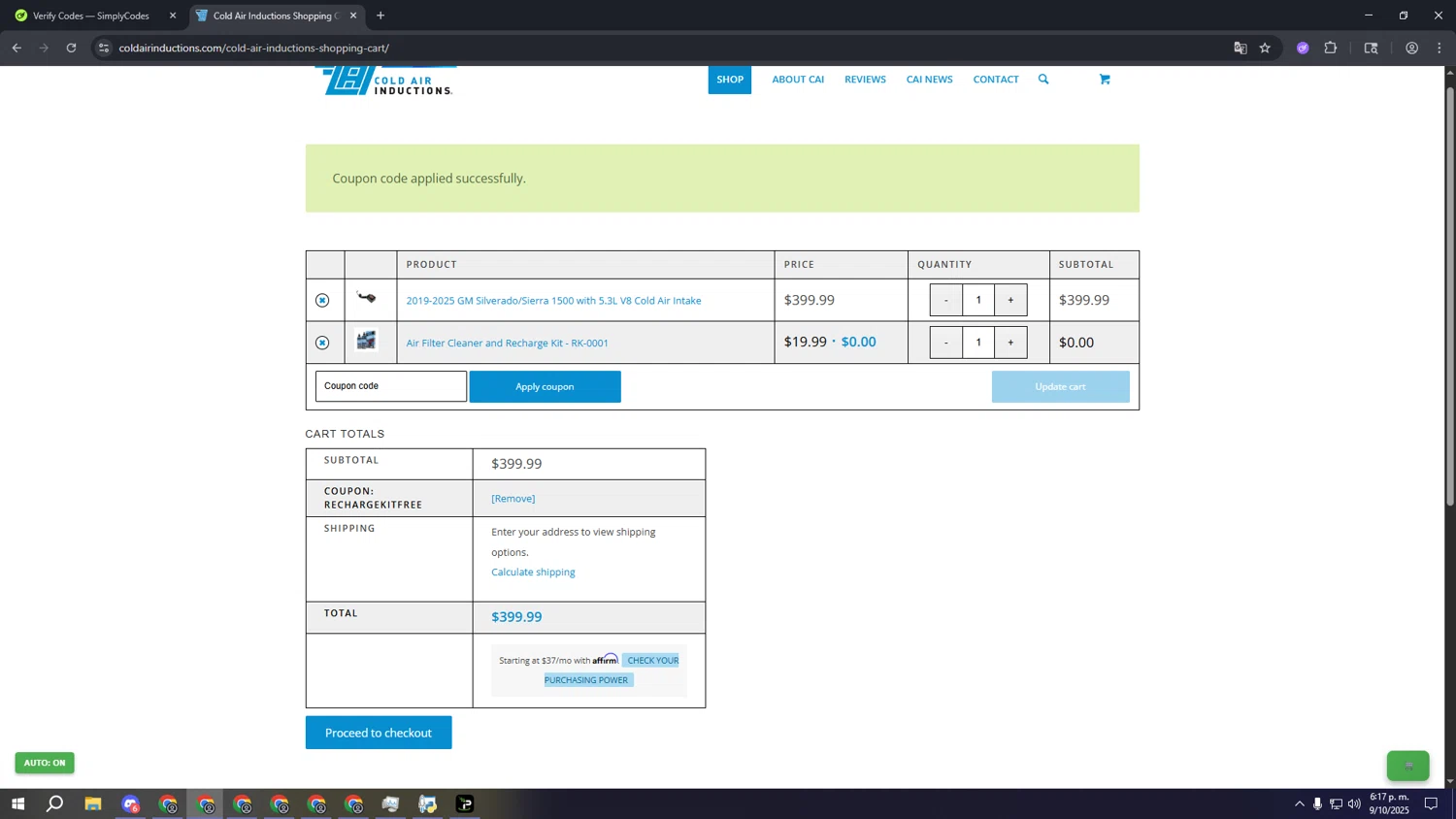
Task: Click the address bar URL
Action: [254, 49]
